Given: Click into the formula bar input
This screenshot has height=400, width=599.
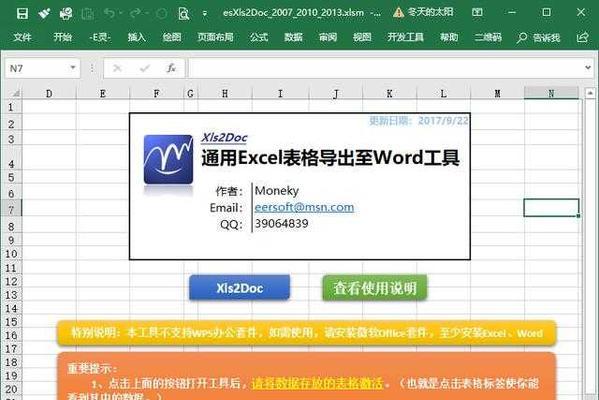Looking at the screenshot, I should (386, 68).
